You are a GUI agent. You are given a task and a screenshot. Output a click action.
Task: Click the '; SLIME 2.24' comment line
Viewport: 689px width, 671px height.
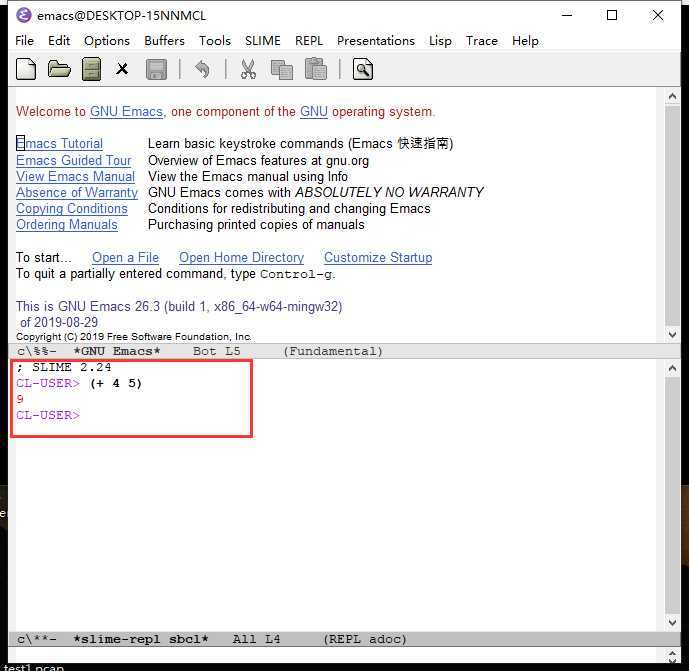64,367
